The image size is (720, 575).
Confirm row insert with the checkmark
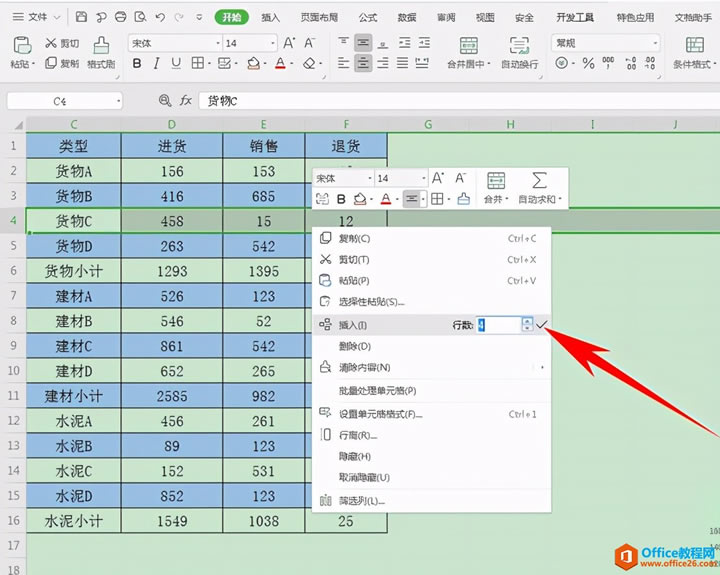[x=542, y=325]
